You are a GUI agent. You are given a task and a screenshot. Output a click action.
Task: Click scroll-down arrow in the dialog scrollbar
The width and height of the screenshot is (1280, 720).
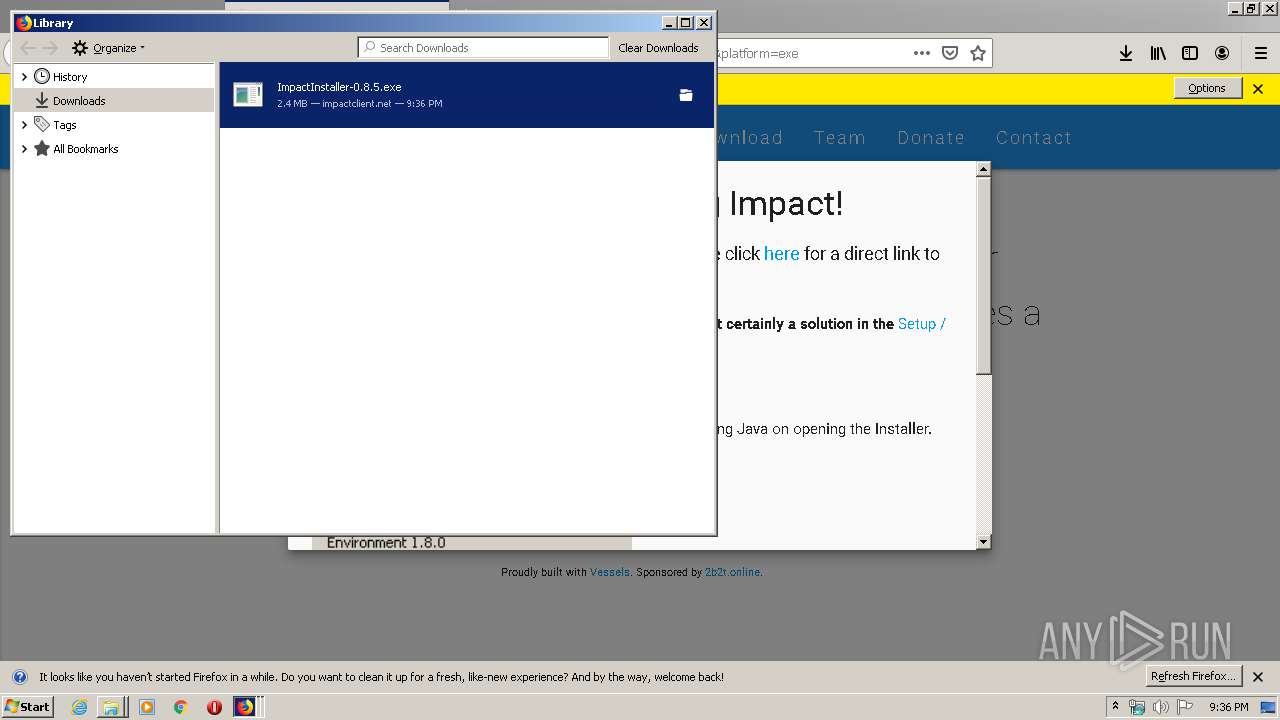(x=983, y=541)
